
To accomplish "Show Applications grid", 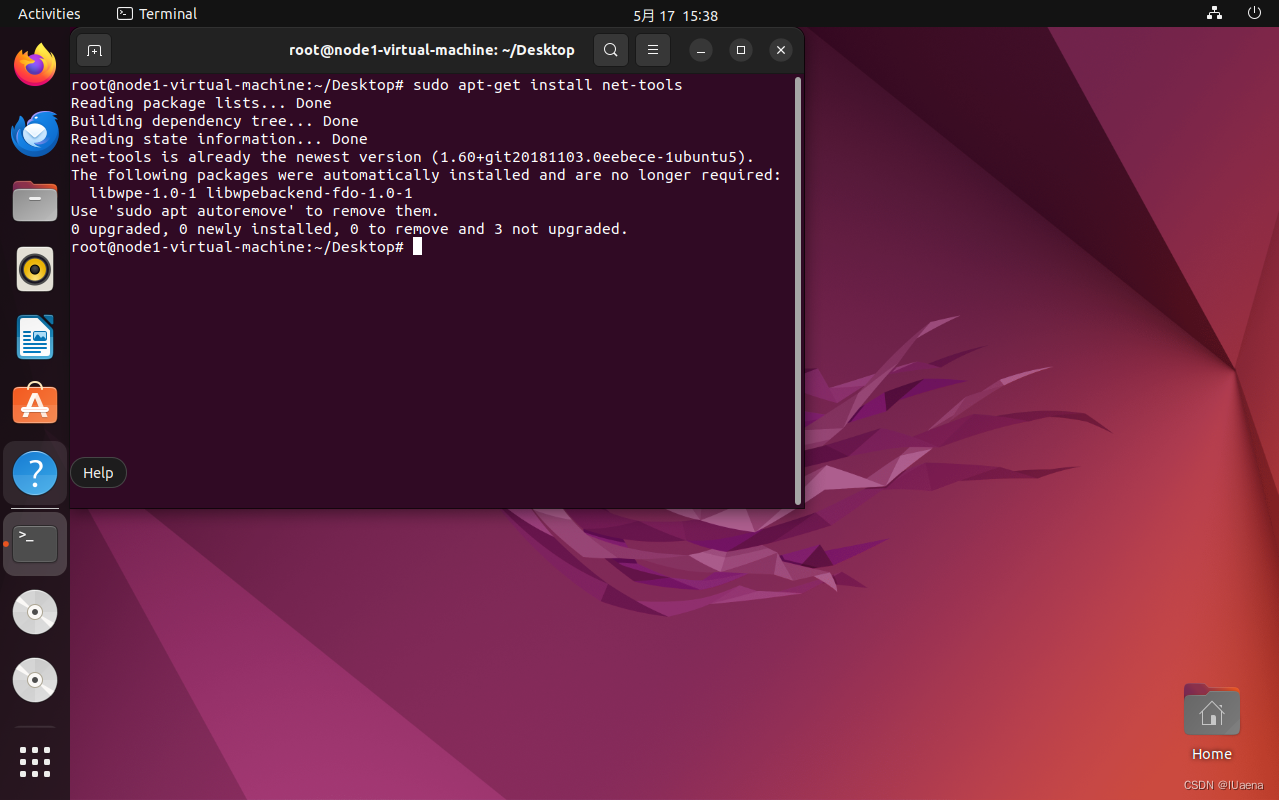I will point(35,761).
